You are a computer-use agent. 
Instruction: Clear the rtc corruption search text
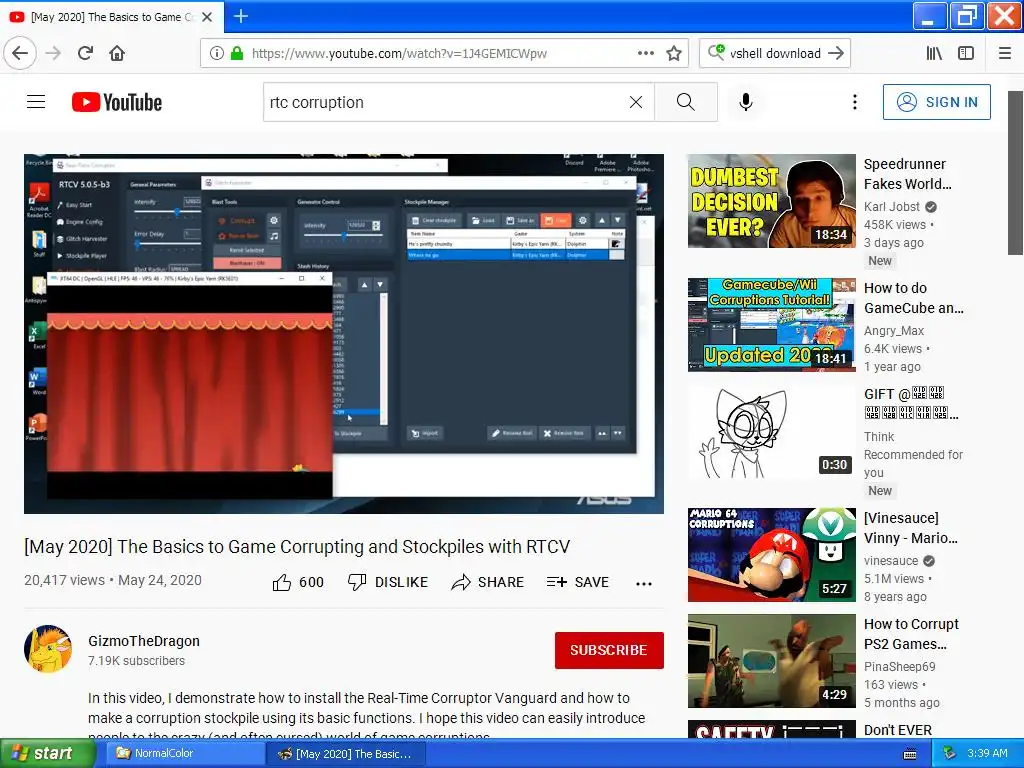pos(635,102)
